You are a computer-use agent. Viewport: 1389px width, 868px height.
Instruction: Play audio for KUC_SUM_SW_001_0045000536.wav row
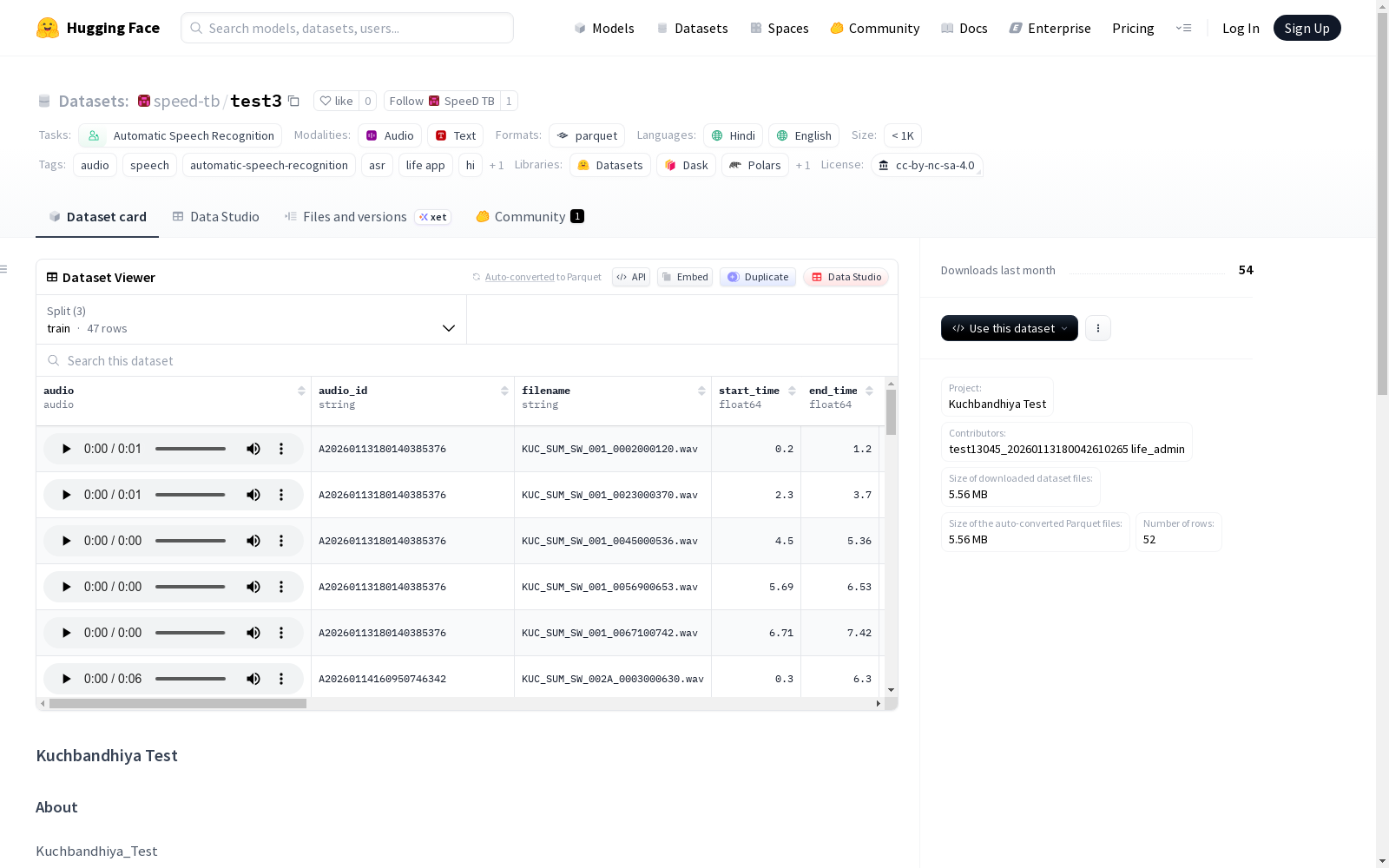pyautogui.click(x=66, y=541)
